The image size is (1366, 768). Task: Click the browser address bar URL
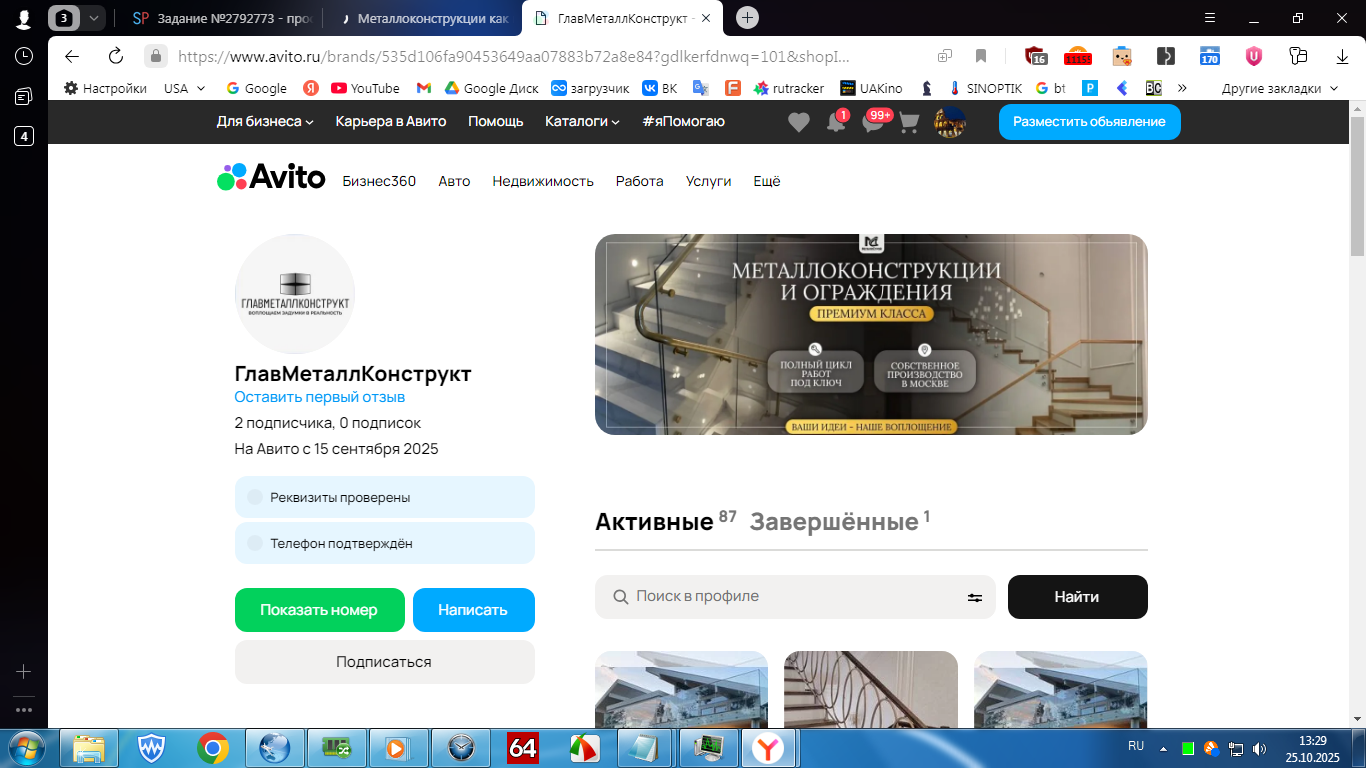(513, 56)
